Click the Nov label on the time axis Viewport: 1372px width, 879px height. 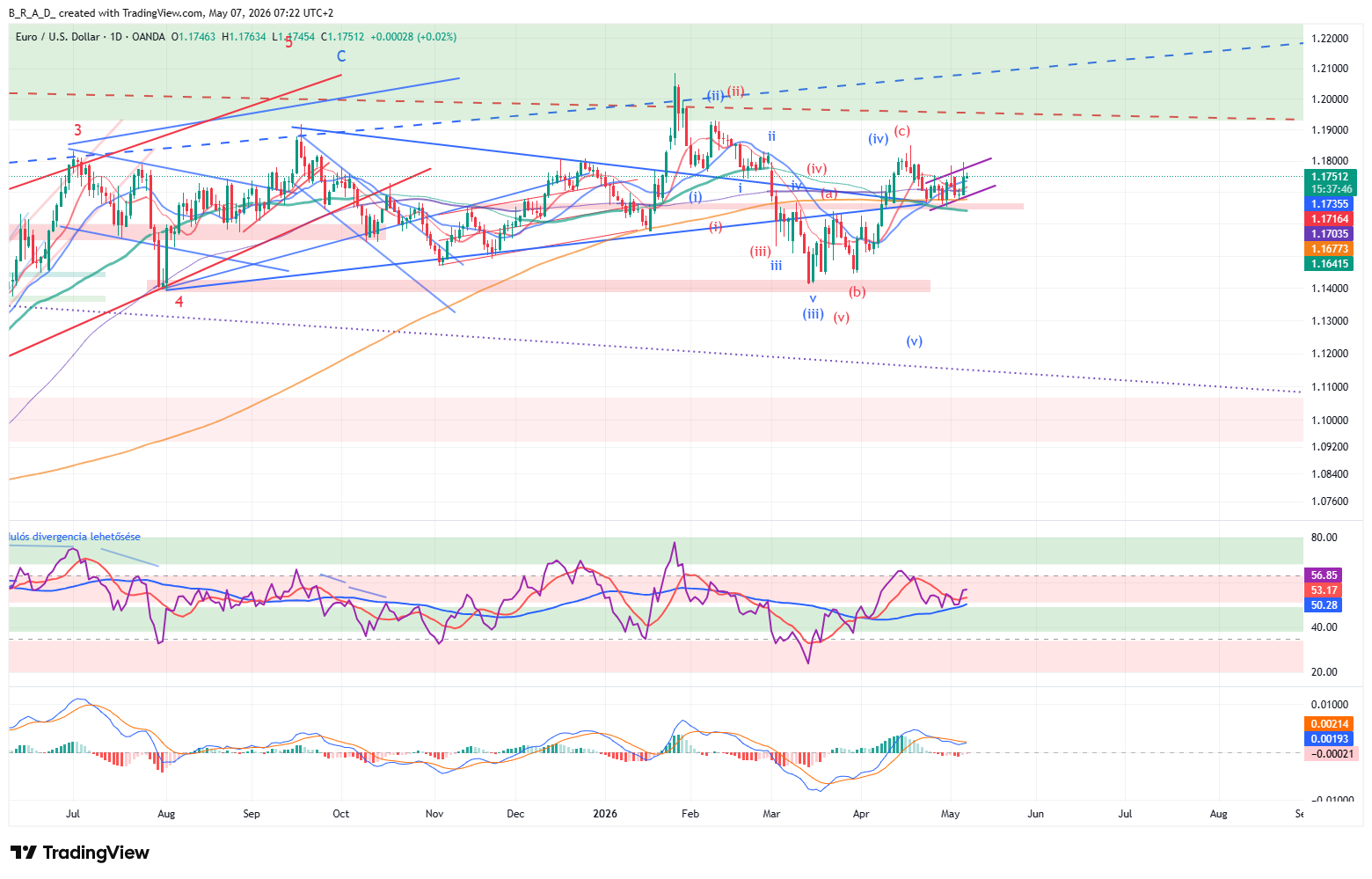pyautogui.click(x=434, y=814)
